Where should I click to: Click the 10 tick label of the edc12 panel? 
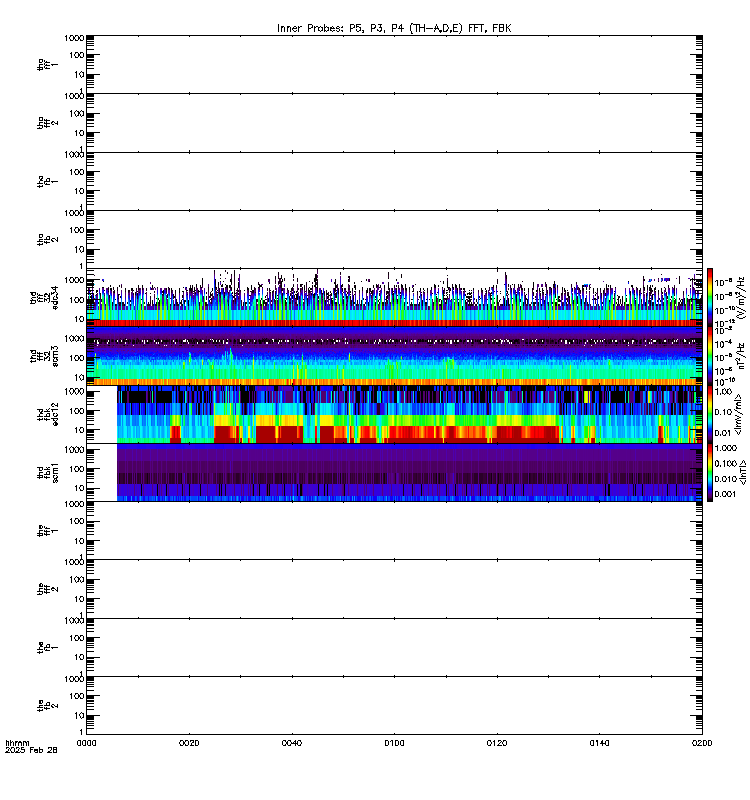(x=80, y=430)
